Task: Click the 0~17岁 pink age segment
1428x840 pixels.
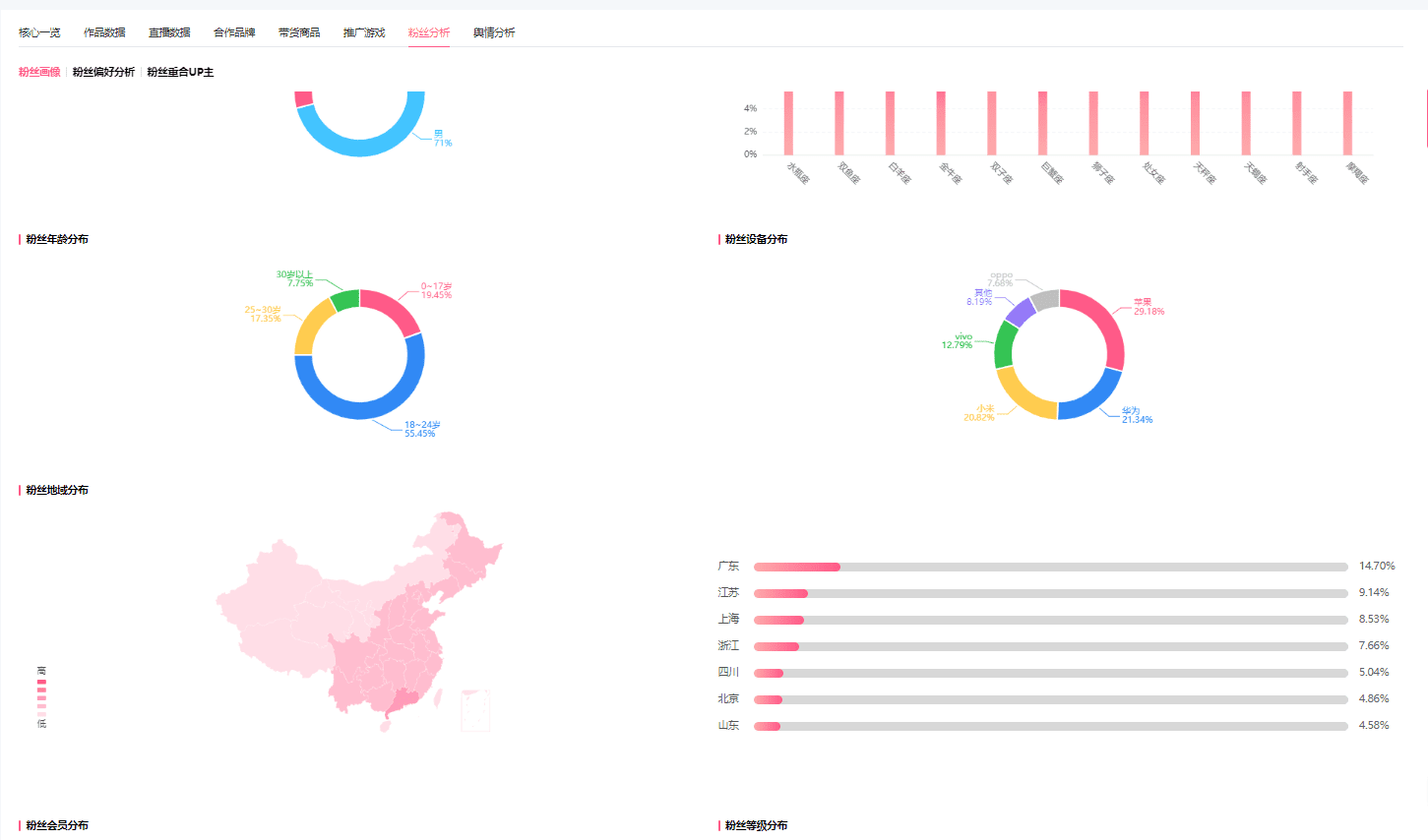Action: (x=396, y=307)
